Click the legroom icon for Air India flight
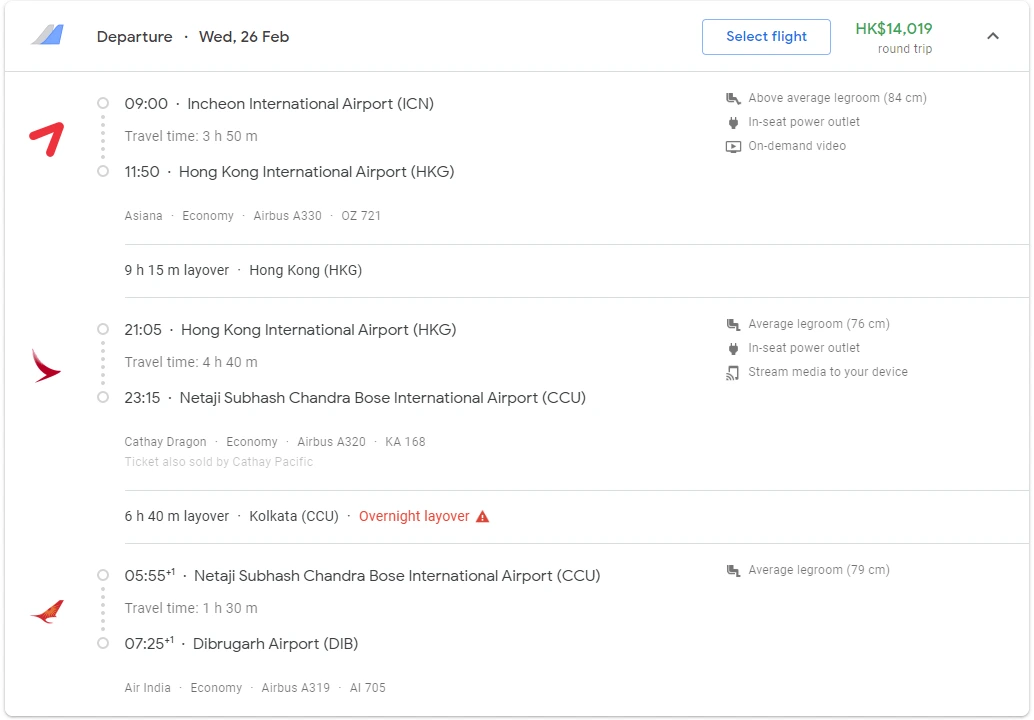The height and width of the screenshot is (720, 1034). [733, 570]
